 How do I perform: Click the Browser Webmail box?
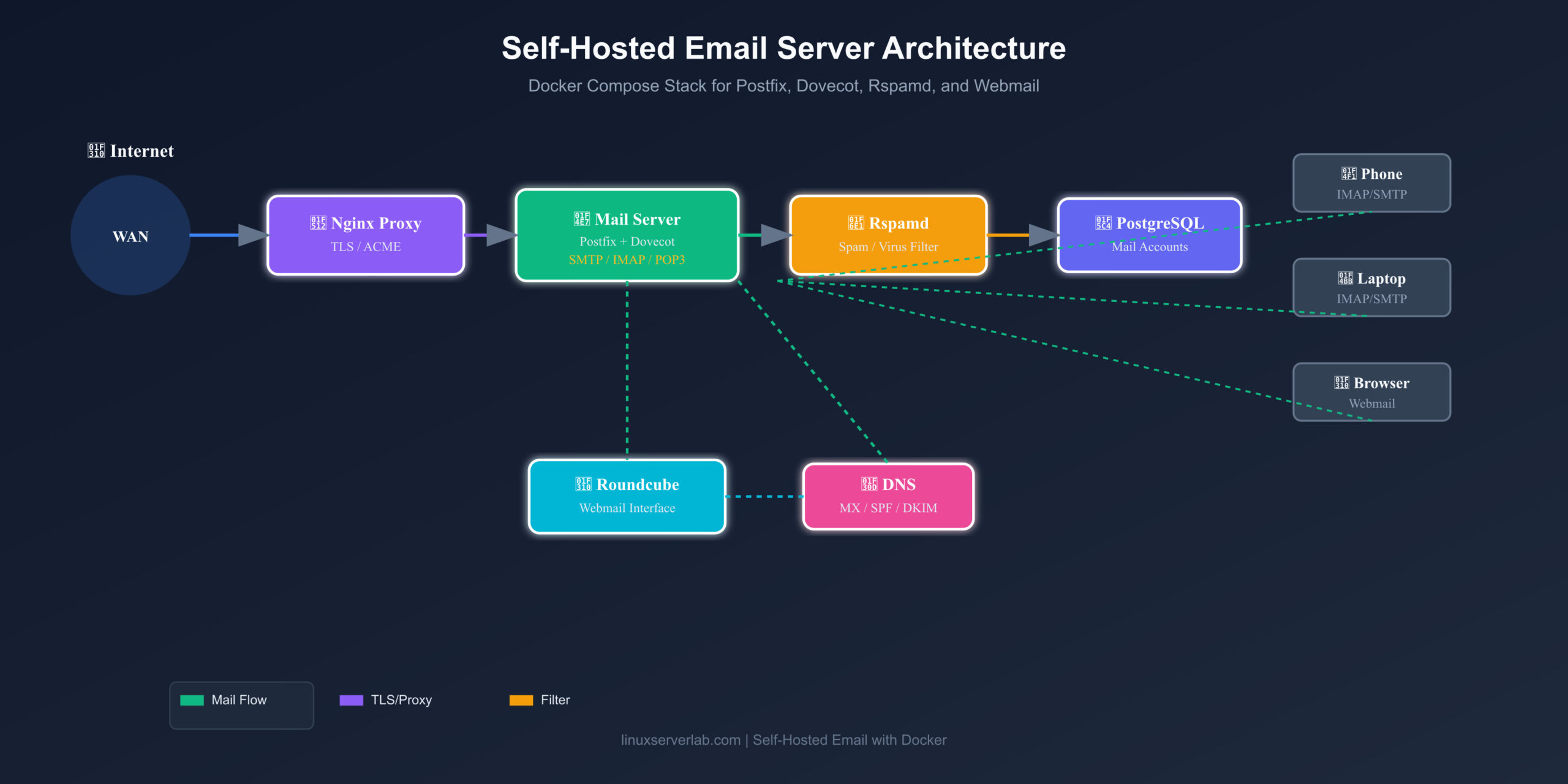(x=1372, y=392)
